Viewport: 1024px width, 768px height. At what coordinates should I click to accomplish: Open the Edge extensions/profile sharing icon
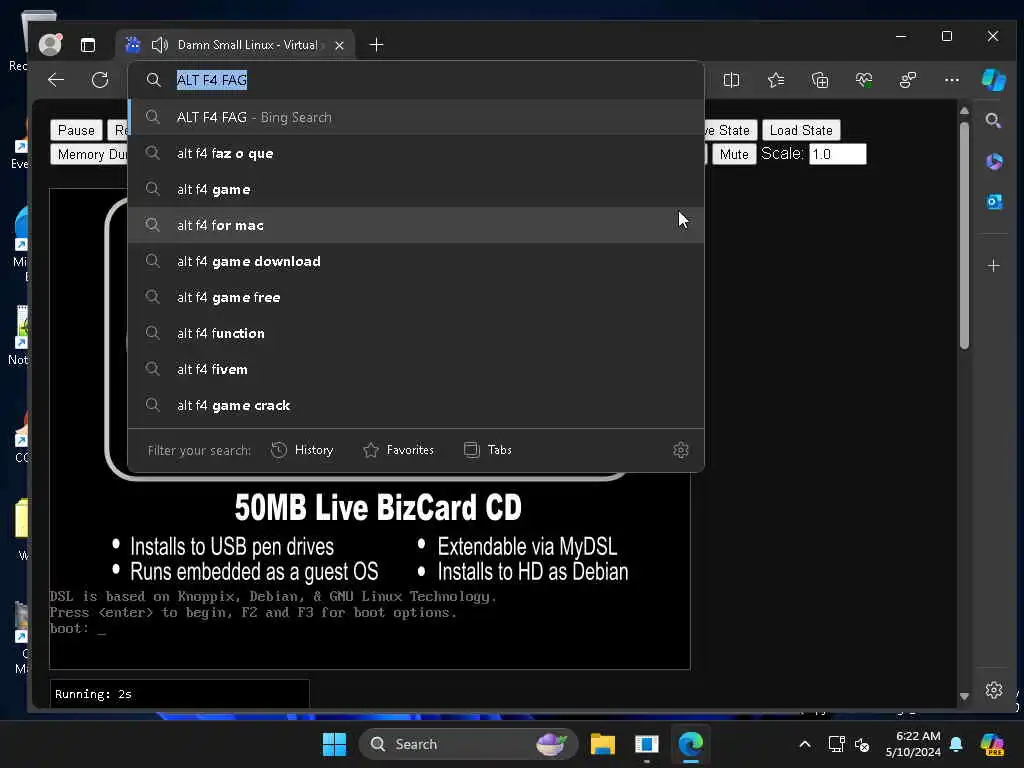pyautogui.click(x=908, y=80)
